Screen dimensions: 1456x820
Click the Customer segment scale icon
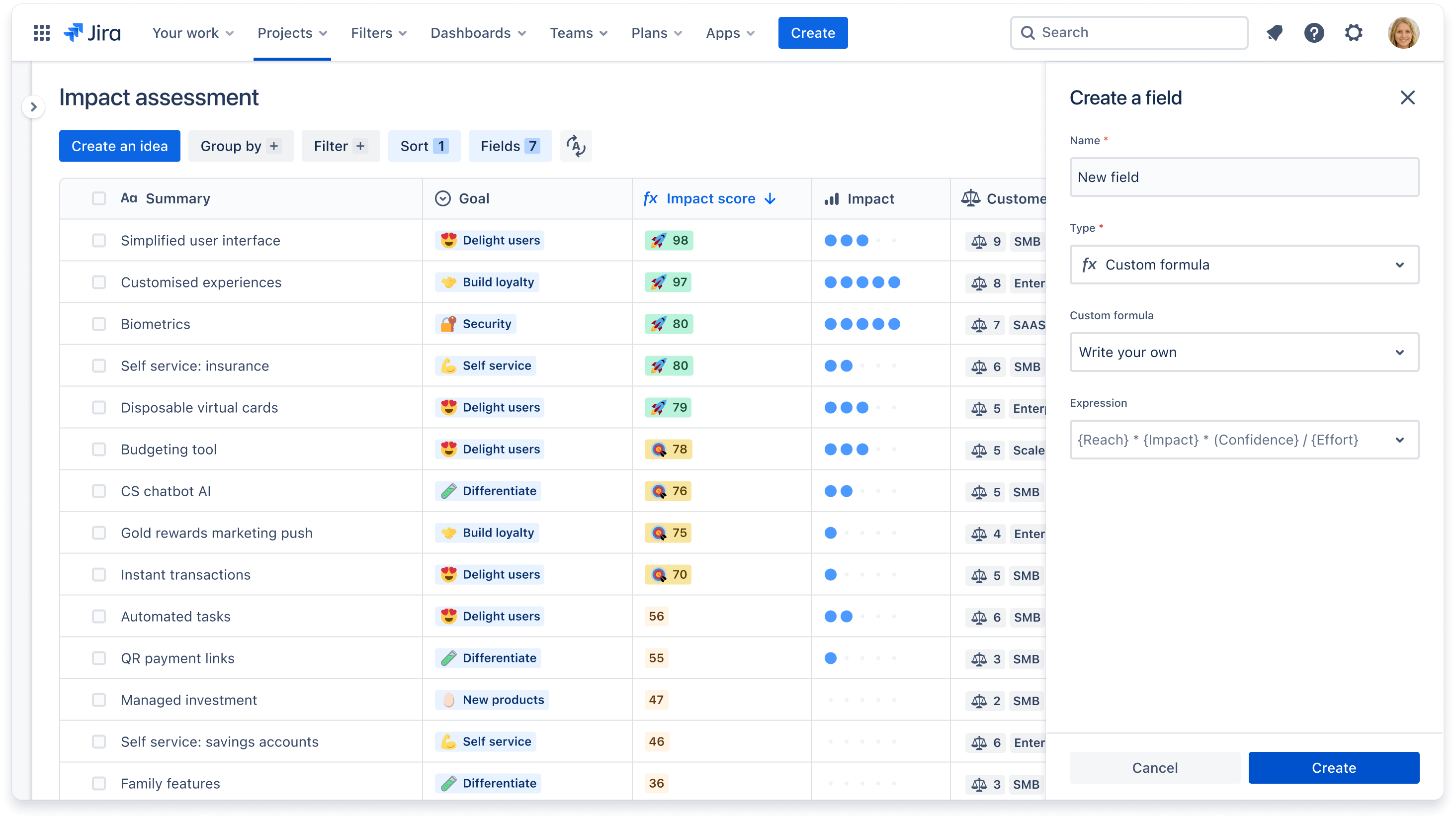point(969,198)
